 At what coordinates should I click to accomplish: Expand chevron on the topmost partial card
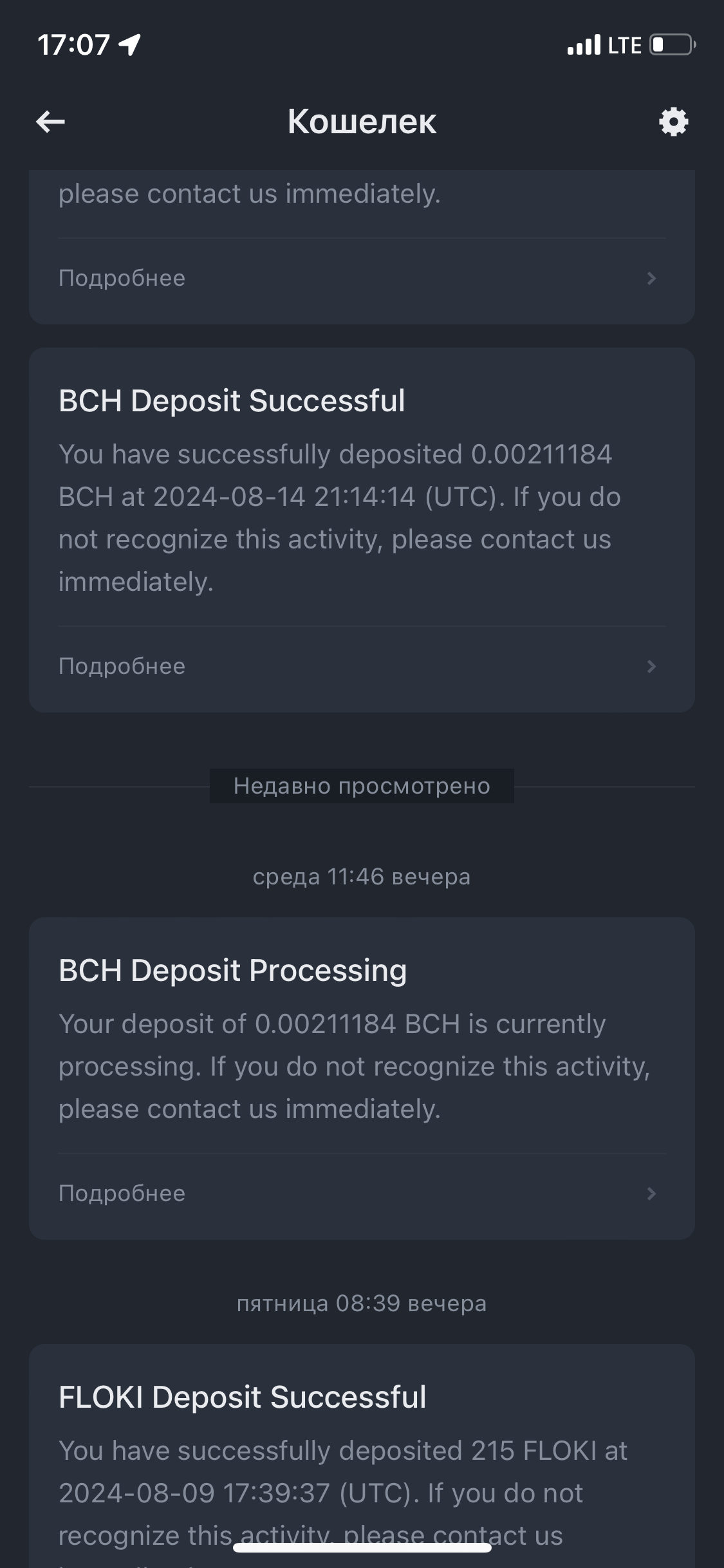(651, 278)
